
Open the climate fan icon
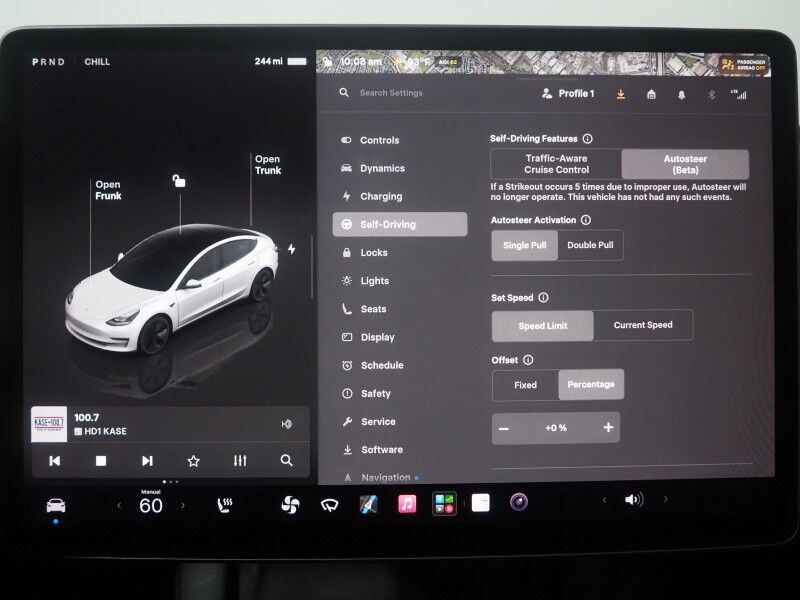290,505
